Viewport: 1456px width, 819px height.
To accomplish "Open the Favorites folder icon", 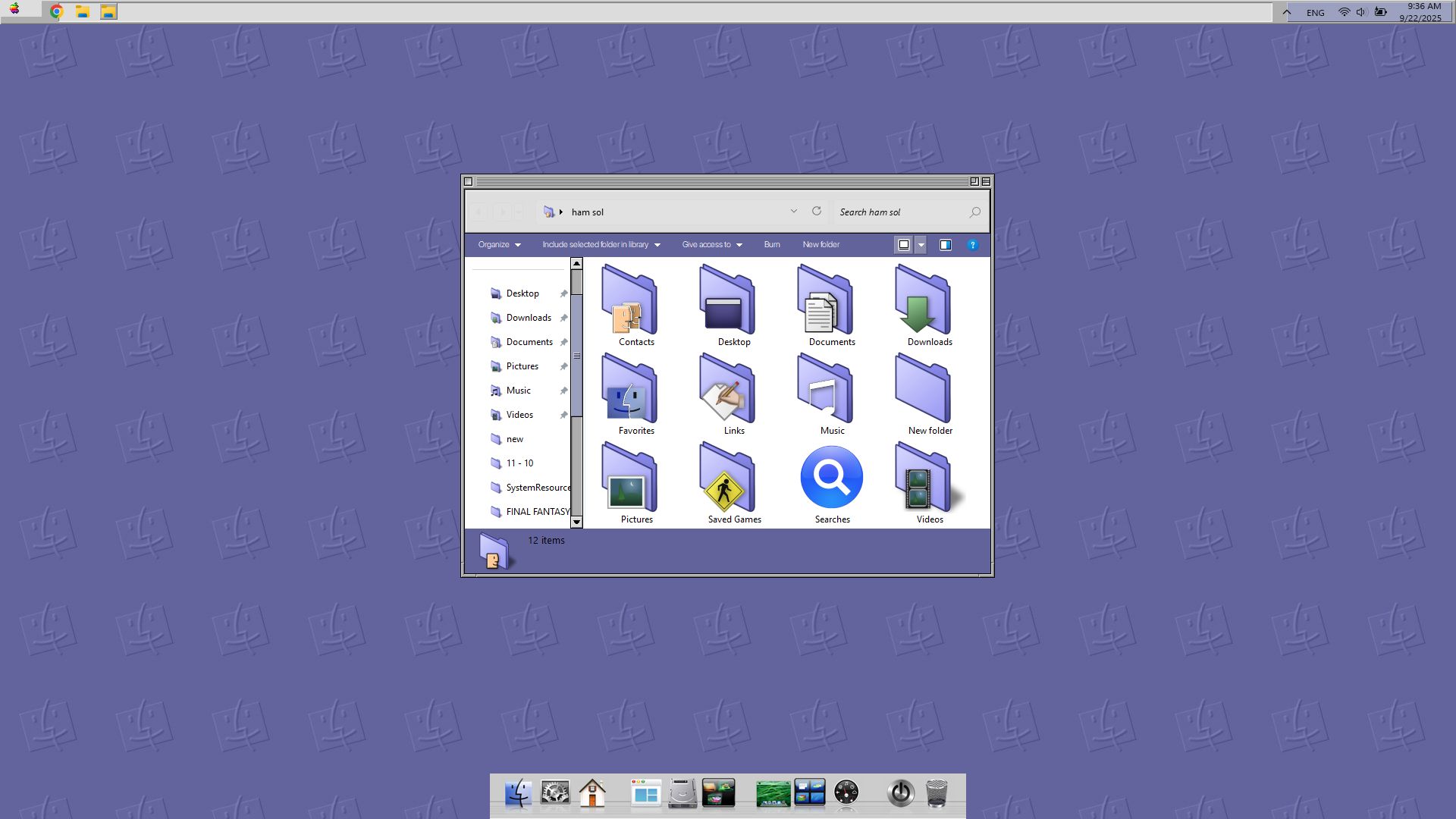I will 629,391.
